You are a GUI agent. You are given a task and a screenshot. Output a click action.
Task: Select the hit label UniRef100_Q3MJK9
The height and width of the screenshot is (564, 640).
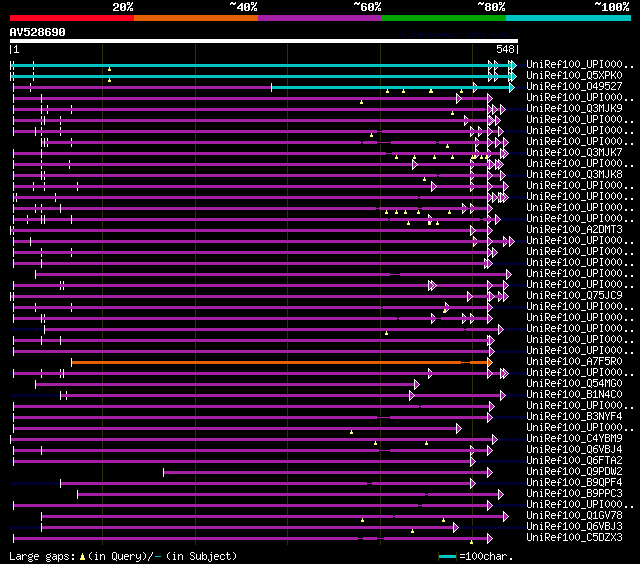(x=574, y=109)
